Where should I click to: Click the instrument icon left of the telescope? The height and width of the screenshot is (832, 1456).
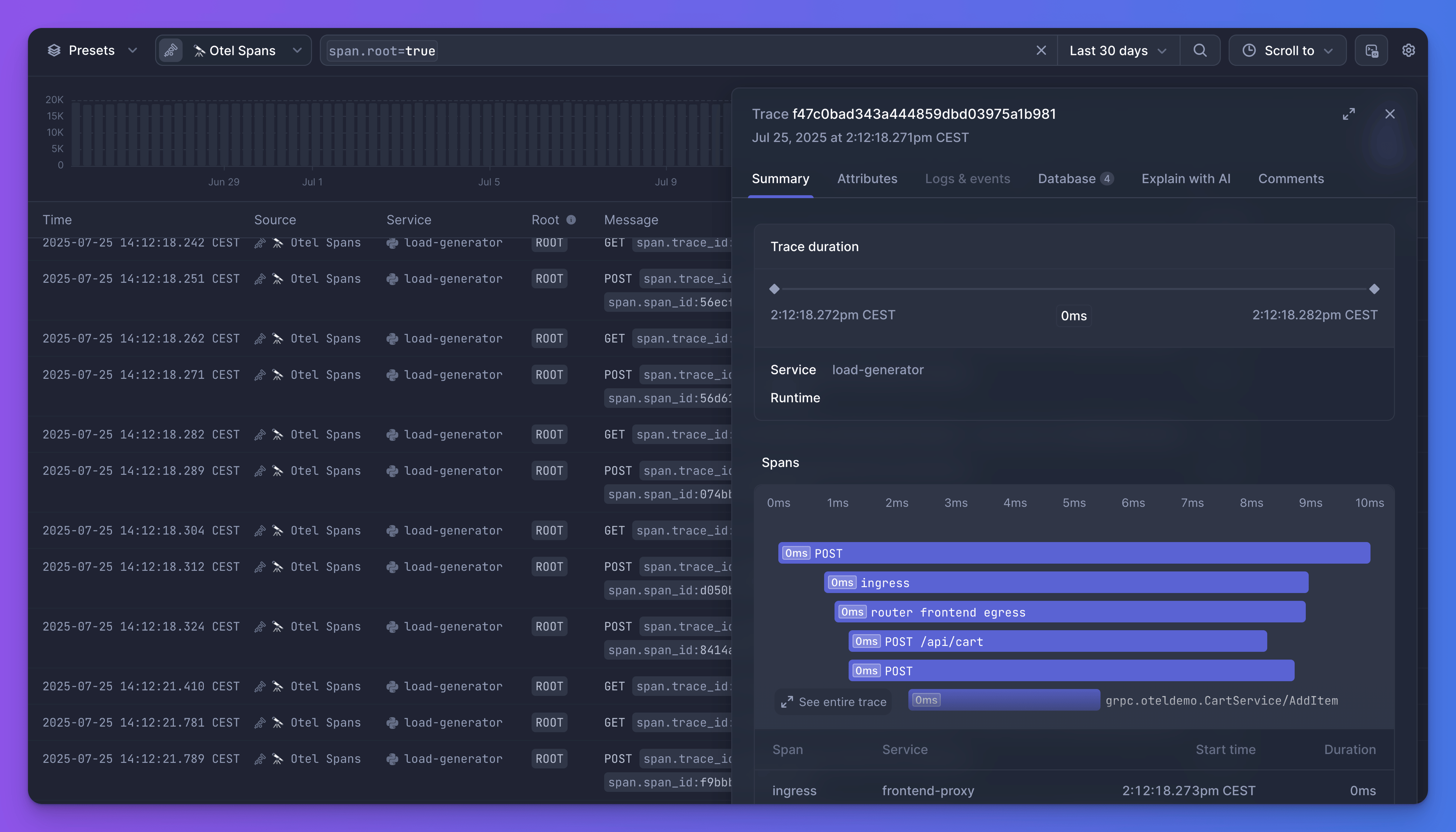point(170,50)
